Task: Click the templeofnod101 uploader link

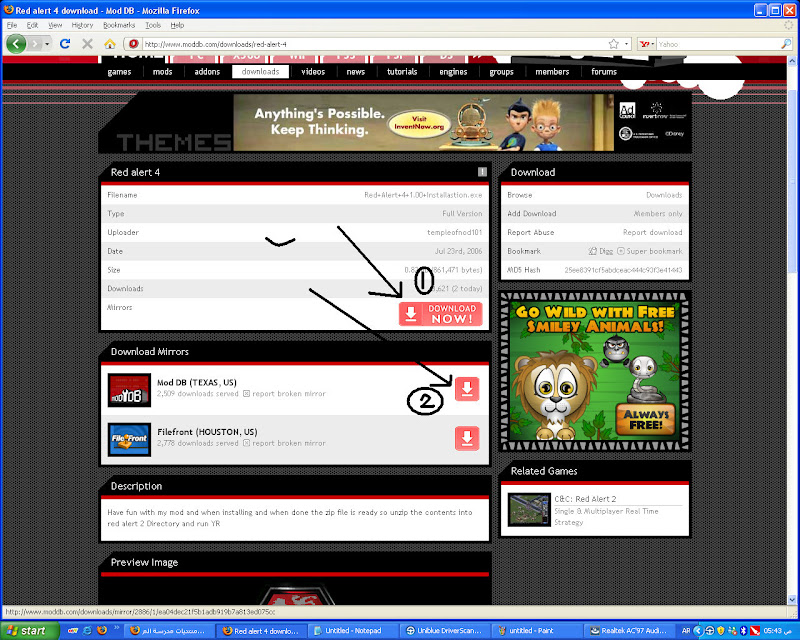Action: [x=454, y=233]
